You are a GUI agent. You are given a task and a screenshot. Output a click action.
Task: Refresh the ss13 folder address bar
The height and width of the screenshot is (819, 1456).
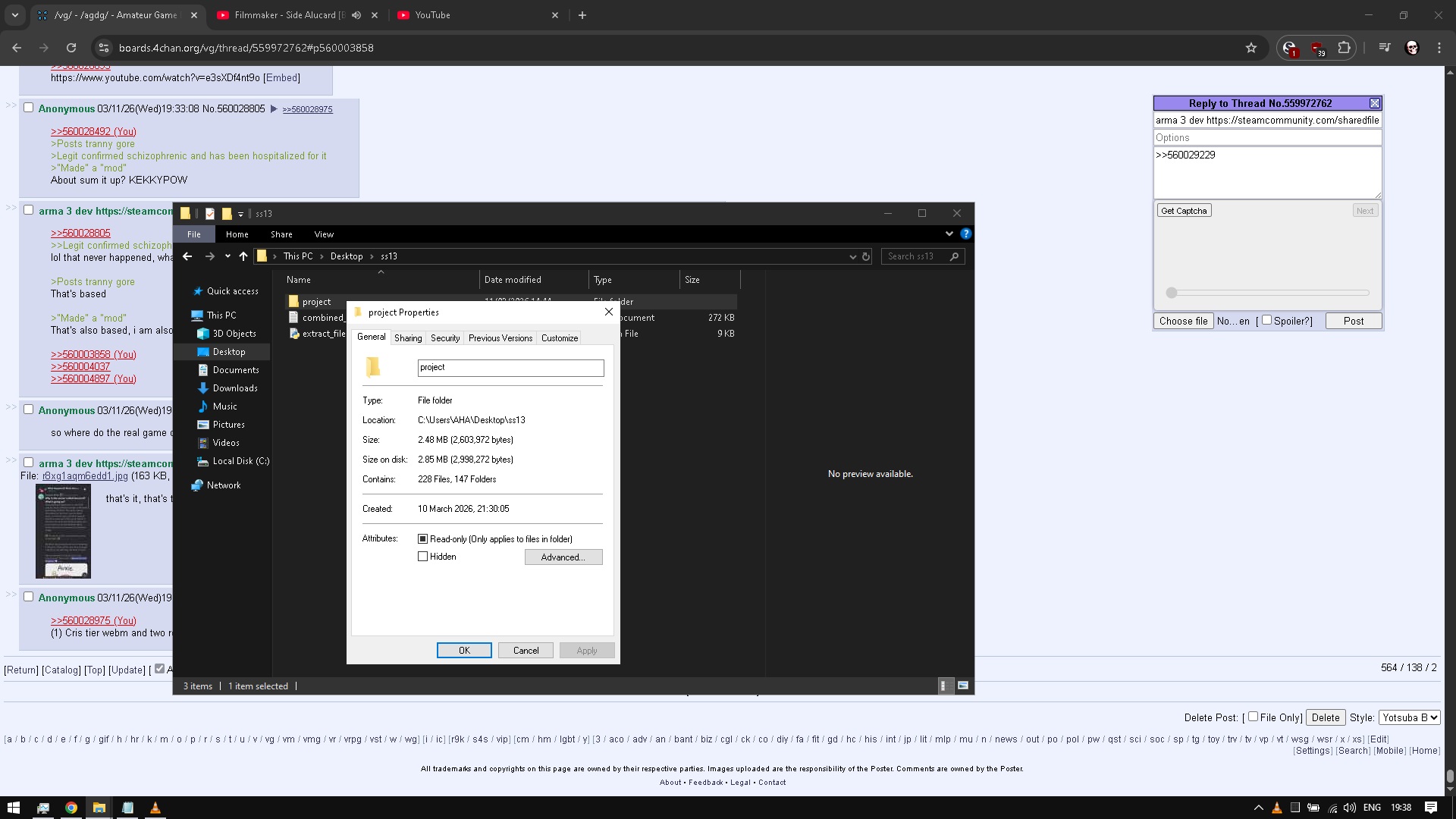point(865,256)
